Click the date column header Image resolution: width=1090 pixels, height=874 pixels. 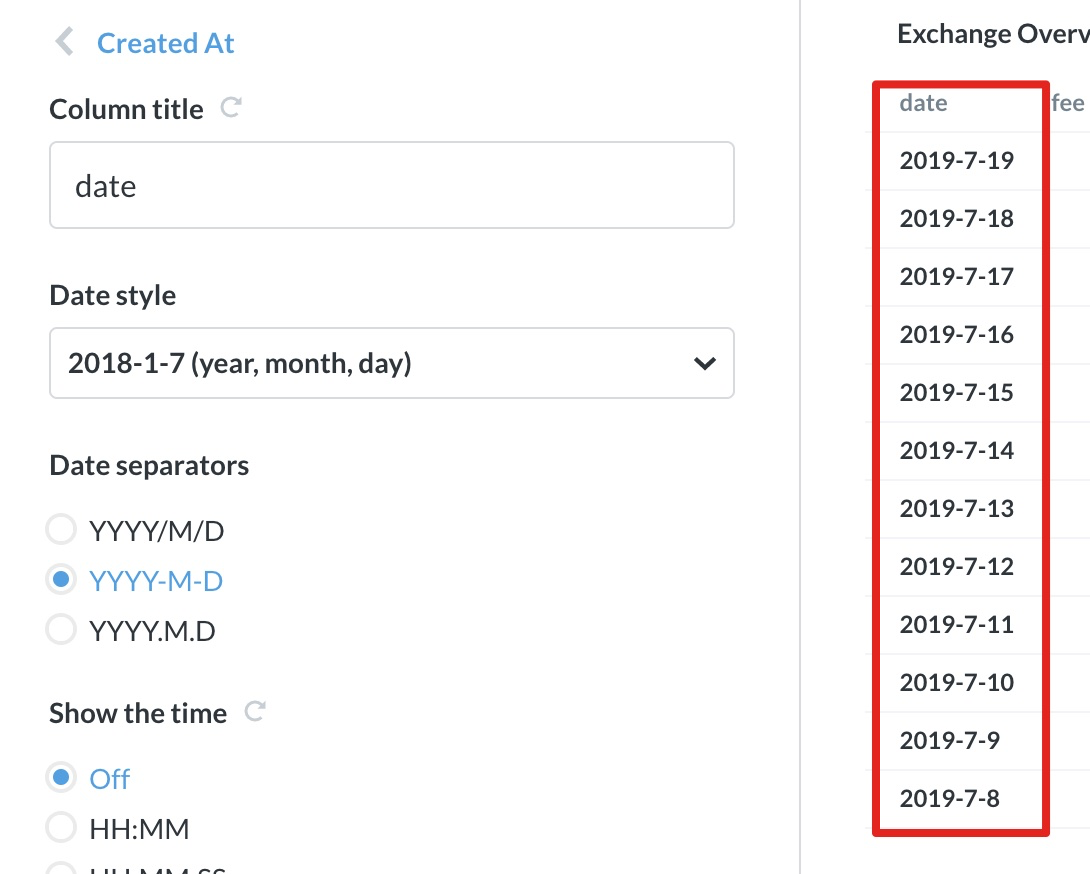pos(921,102)
